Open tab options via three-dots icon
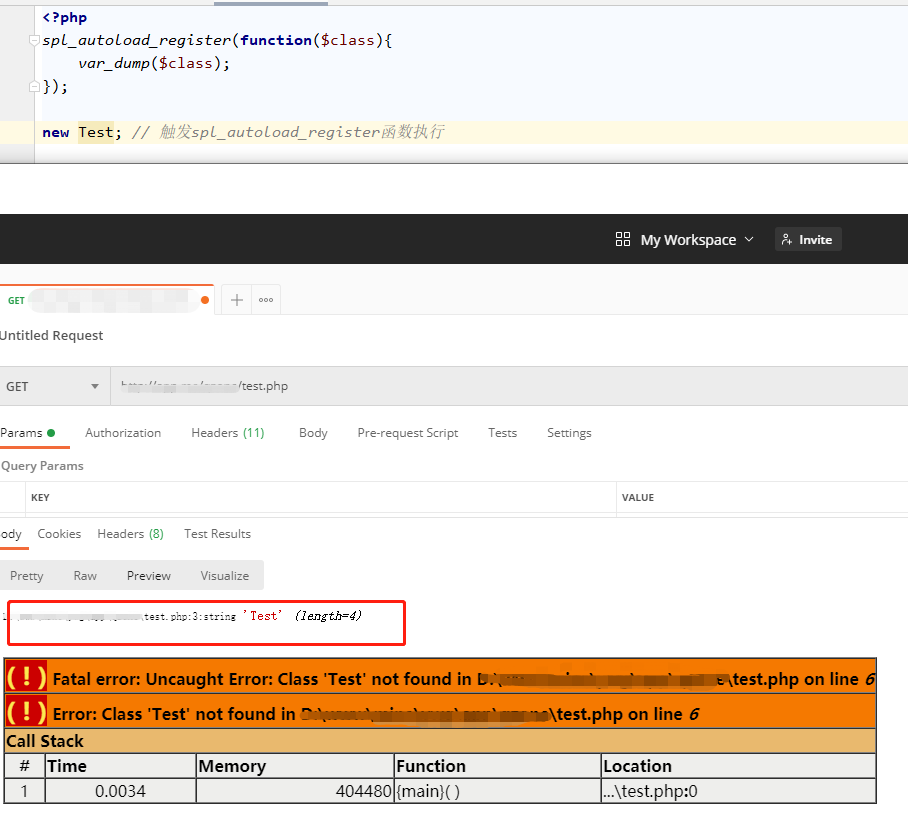Viewport: 908px width, 818px height. [266, 300]
